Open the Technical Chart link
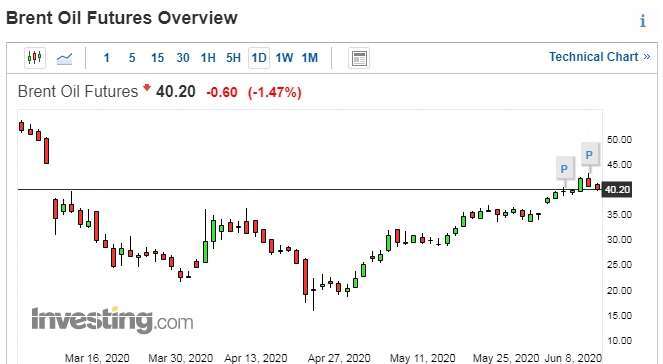Image resolution: width=663 pixels, height=364 pixels. [x=600, y=57]
